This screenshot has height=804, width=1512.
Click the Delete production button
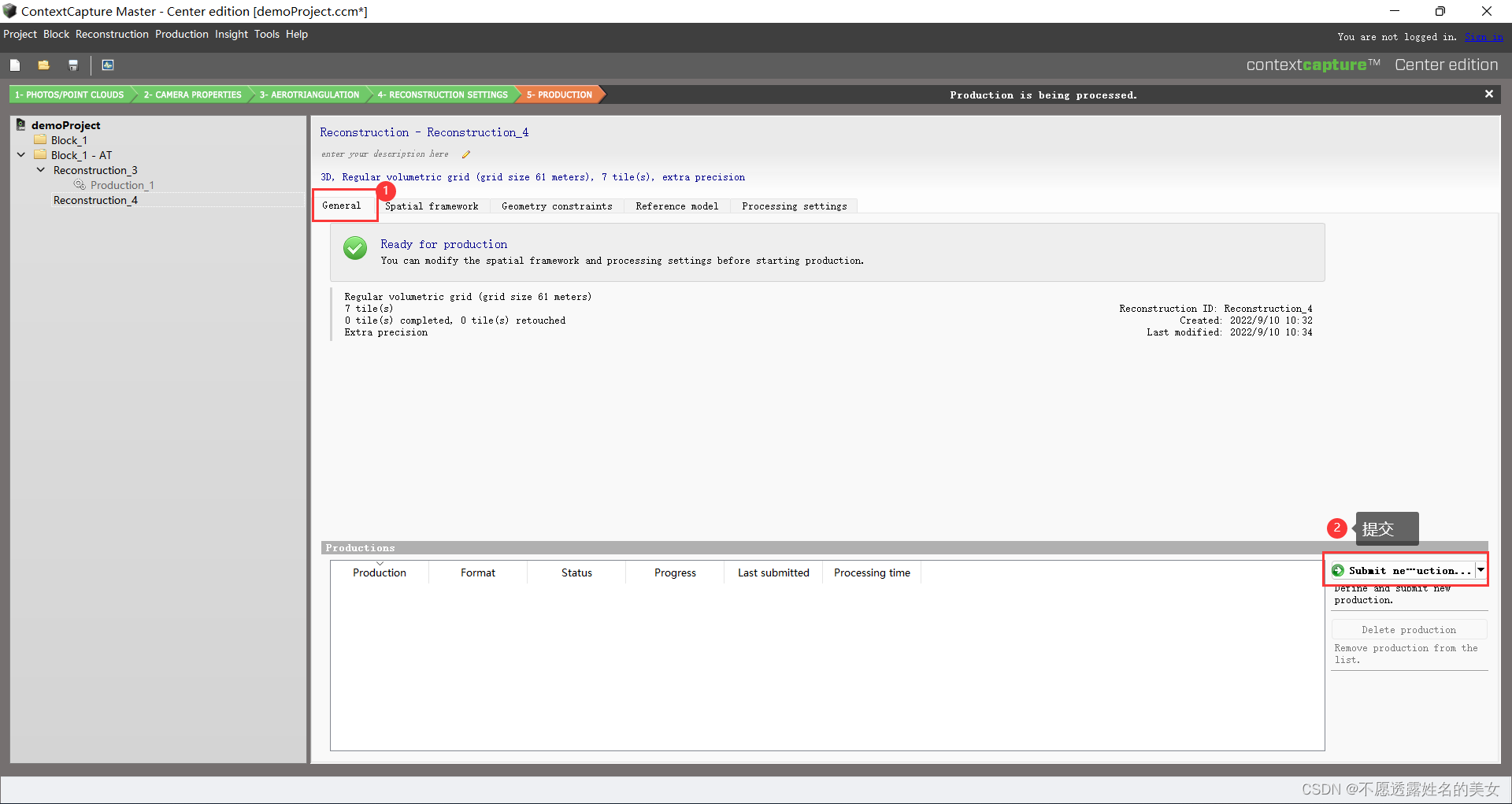pos(1409,629)
